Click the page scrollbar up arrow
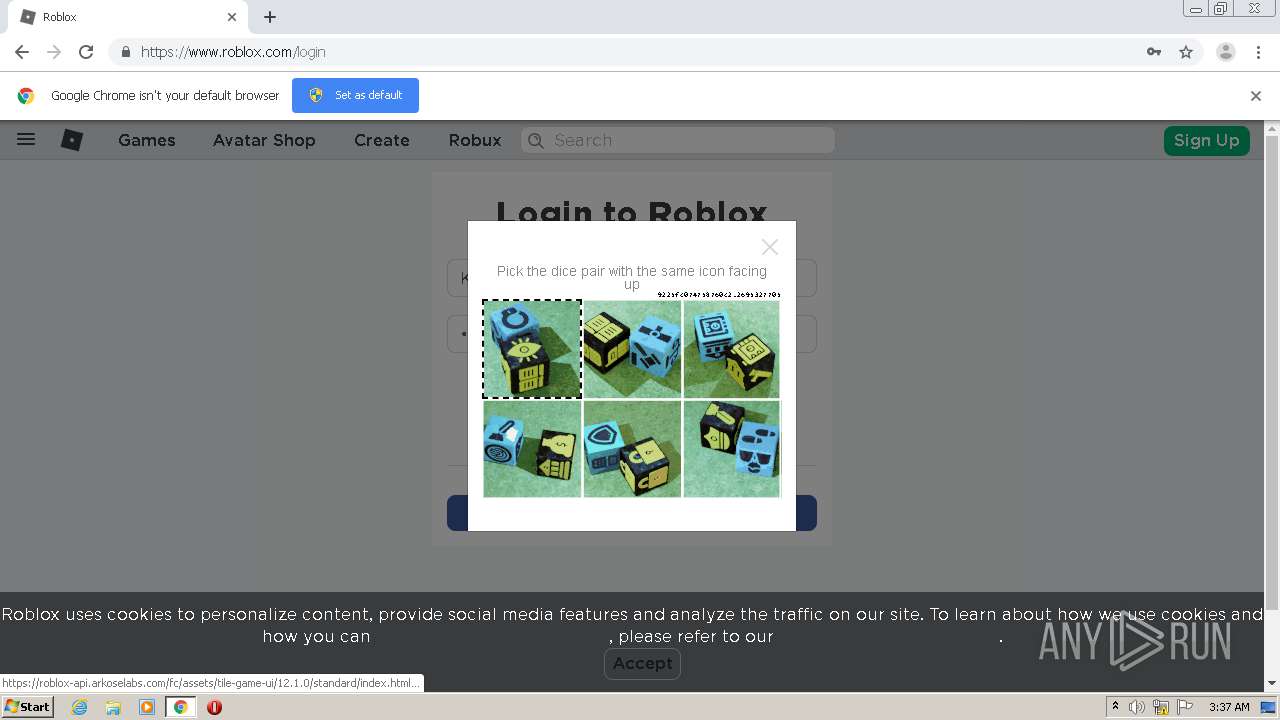The image size is (1280, 720). [x=1272, y=128]
